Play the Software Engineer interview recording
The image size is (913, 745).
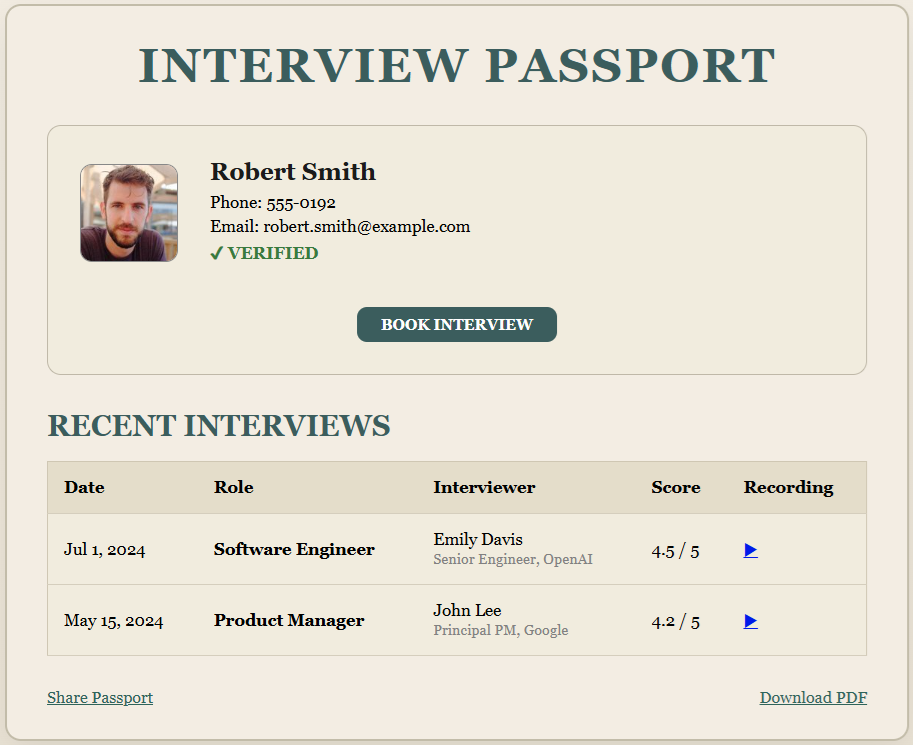click(x=750, y=550)
